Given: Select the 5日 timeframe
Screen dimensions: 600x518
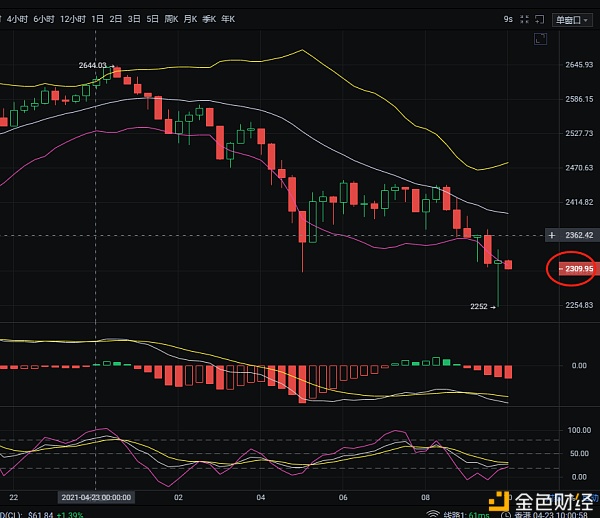Looking at the screenshot, I should point(152,19).
